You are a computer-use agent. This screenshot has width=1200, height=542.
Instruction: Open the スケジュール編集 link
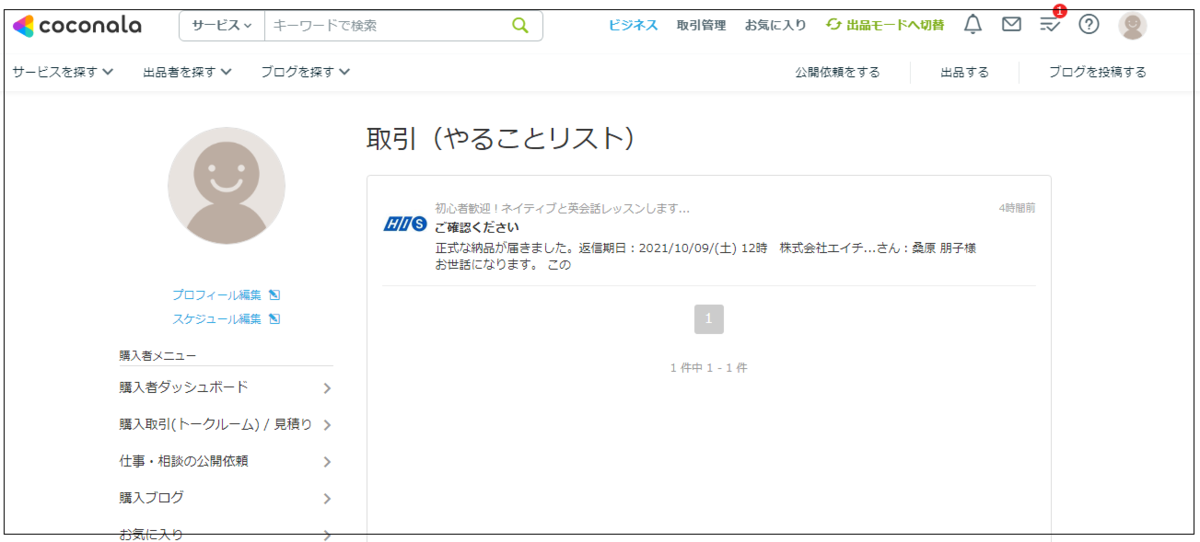coord(217,319)
